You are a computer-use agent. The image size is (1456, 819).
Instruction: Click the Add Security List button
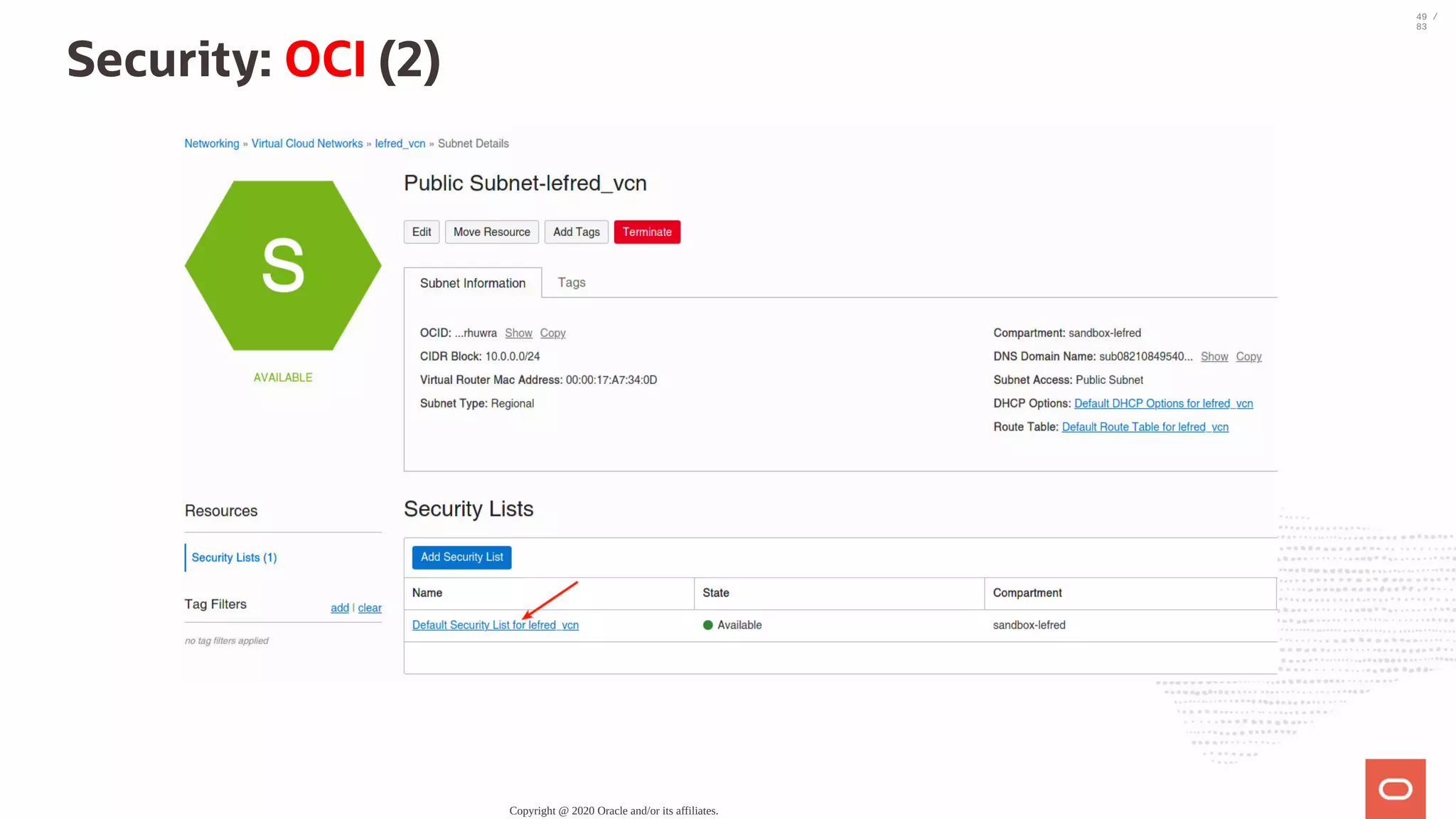pyautogui.click(x=461, y=557)
